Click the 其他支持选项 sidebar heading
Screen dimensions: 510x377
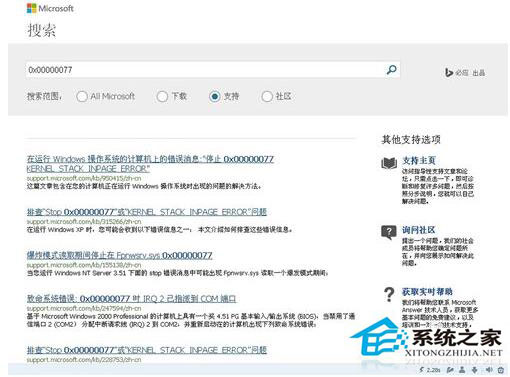(411, 139)
